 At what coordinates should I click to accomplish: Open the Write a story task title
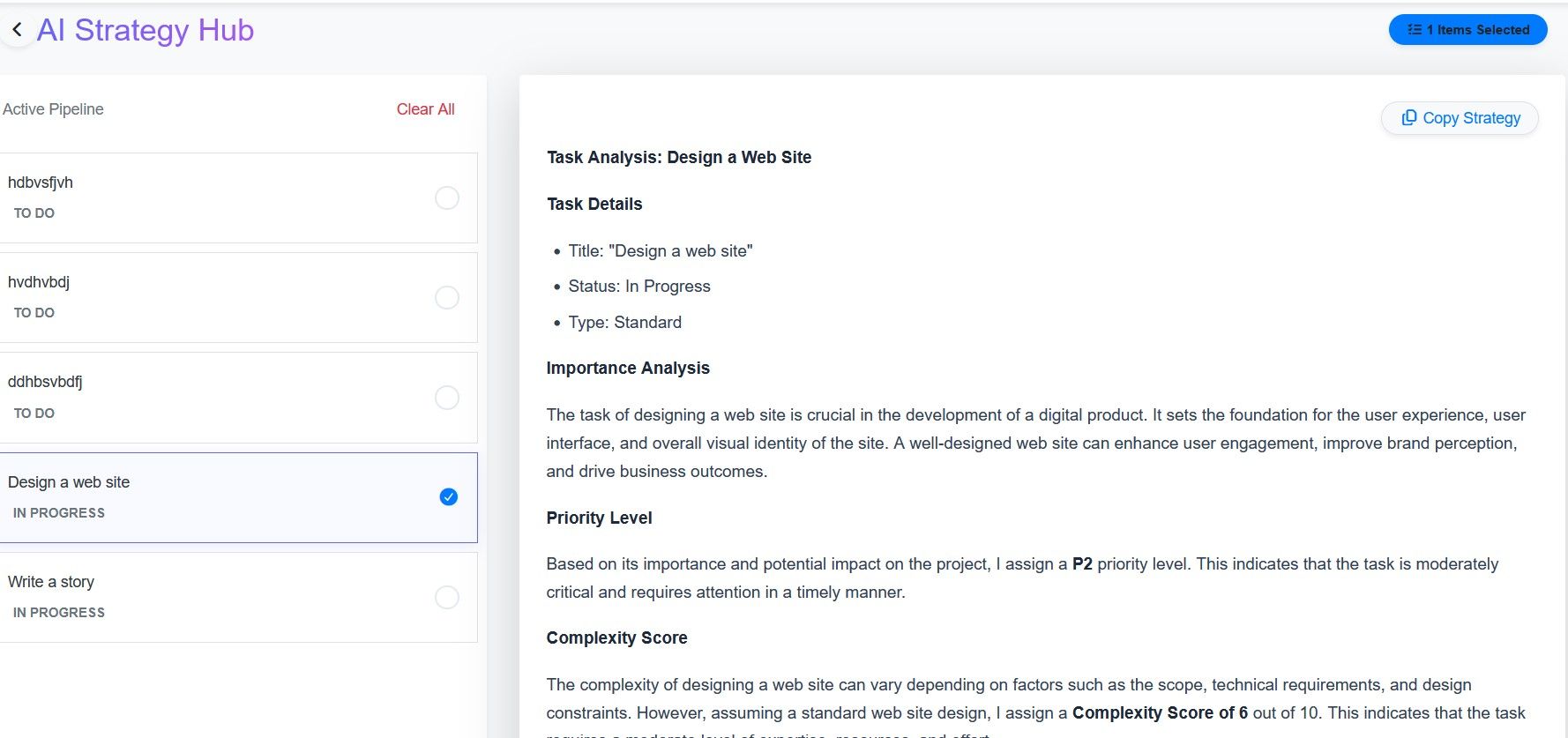coord(51,582)
